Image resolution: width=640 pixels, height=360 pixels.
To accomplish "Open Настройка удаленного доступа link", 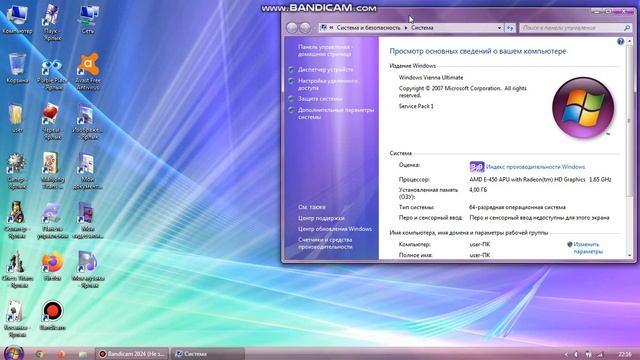I will [328, 84].
